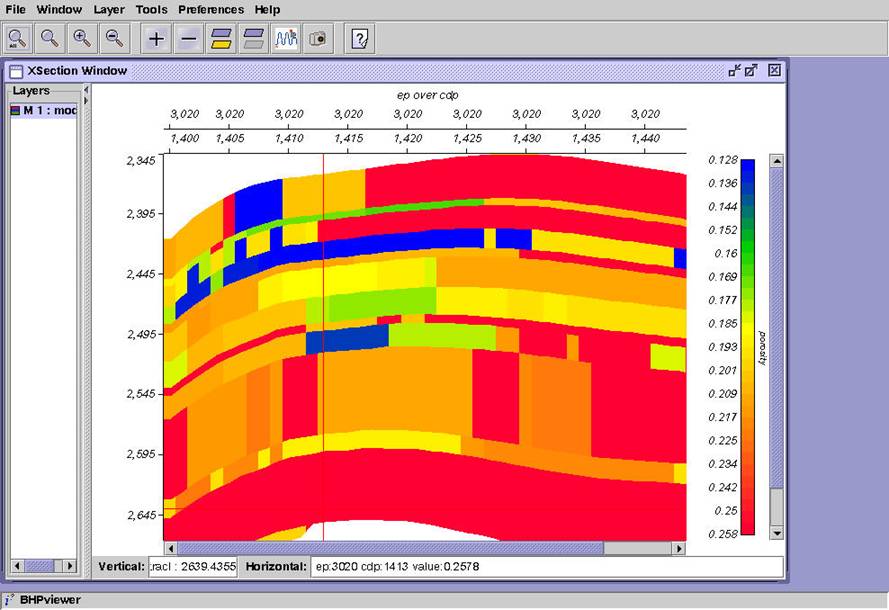889x610 pixels.
Task: Click the horizontal scrollbar right arrow under section
Action: pyautogui.click(x=679, y=548)
